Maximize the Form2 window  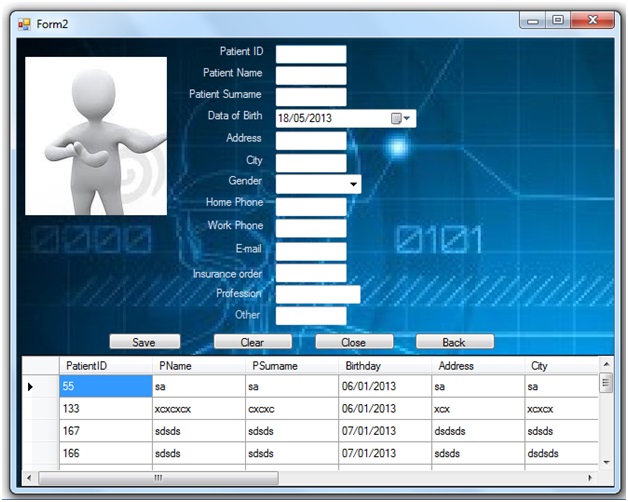point(558,19)
